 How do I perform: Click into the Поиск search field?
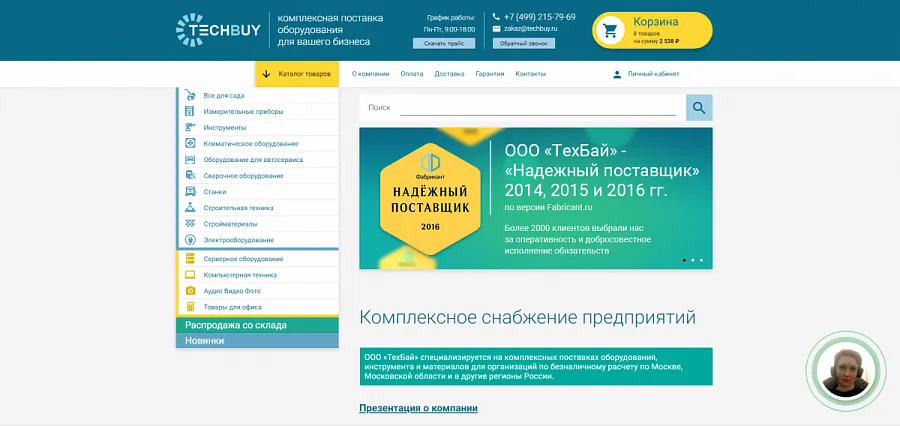tap(538, 107)
